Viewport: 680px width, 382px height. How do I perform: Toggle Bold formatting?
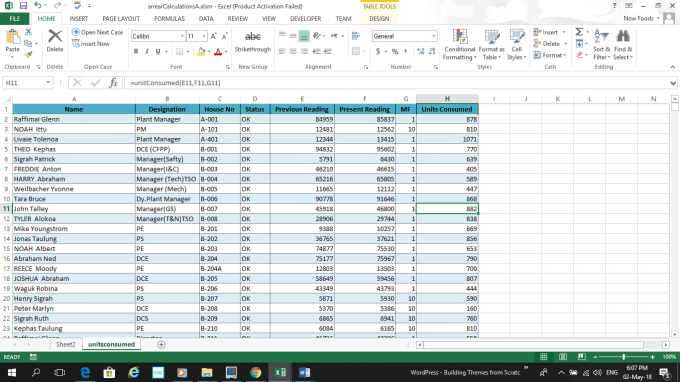point(136,52)
